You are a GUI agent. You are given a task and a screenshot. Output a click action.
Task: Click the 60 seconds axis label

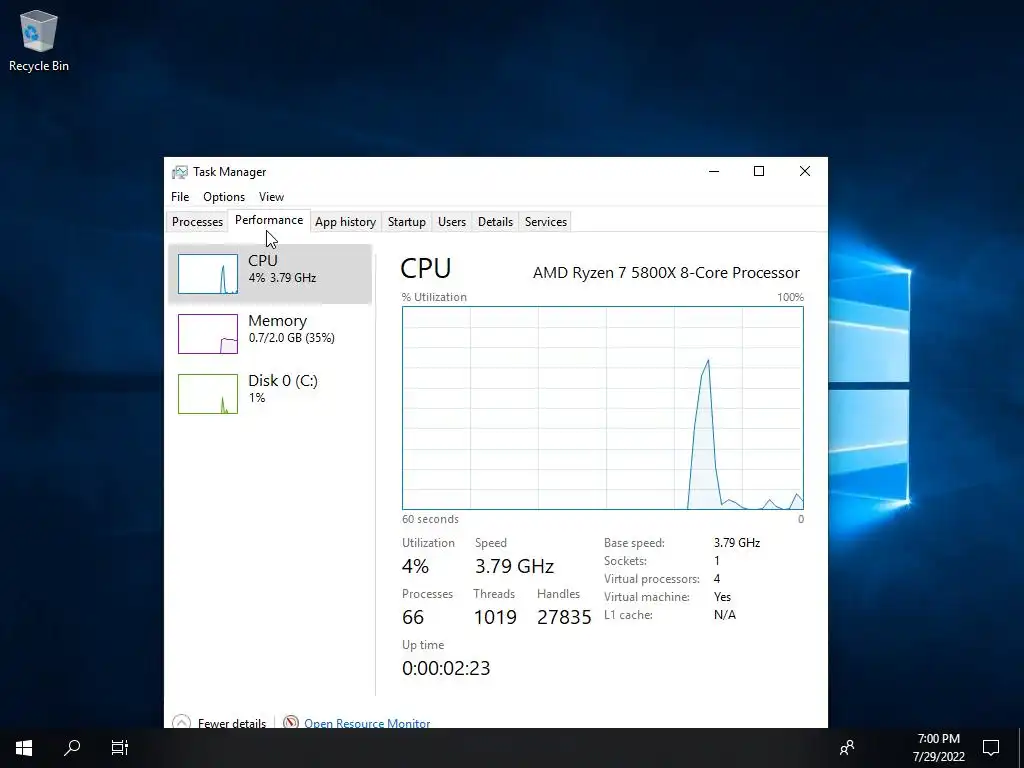pyautogui.click(x=430, y=519)
